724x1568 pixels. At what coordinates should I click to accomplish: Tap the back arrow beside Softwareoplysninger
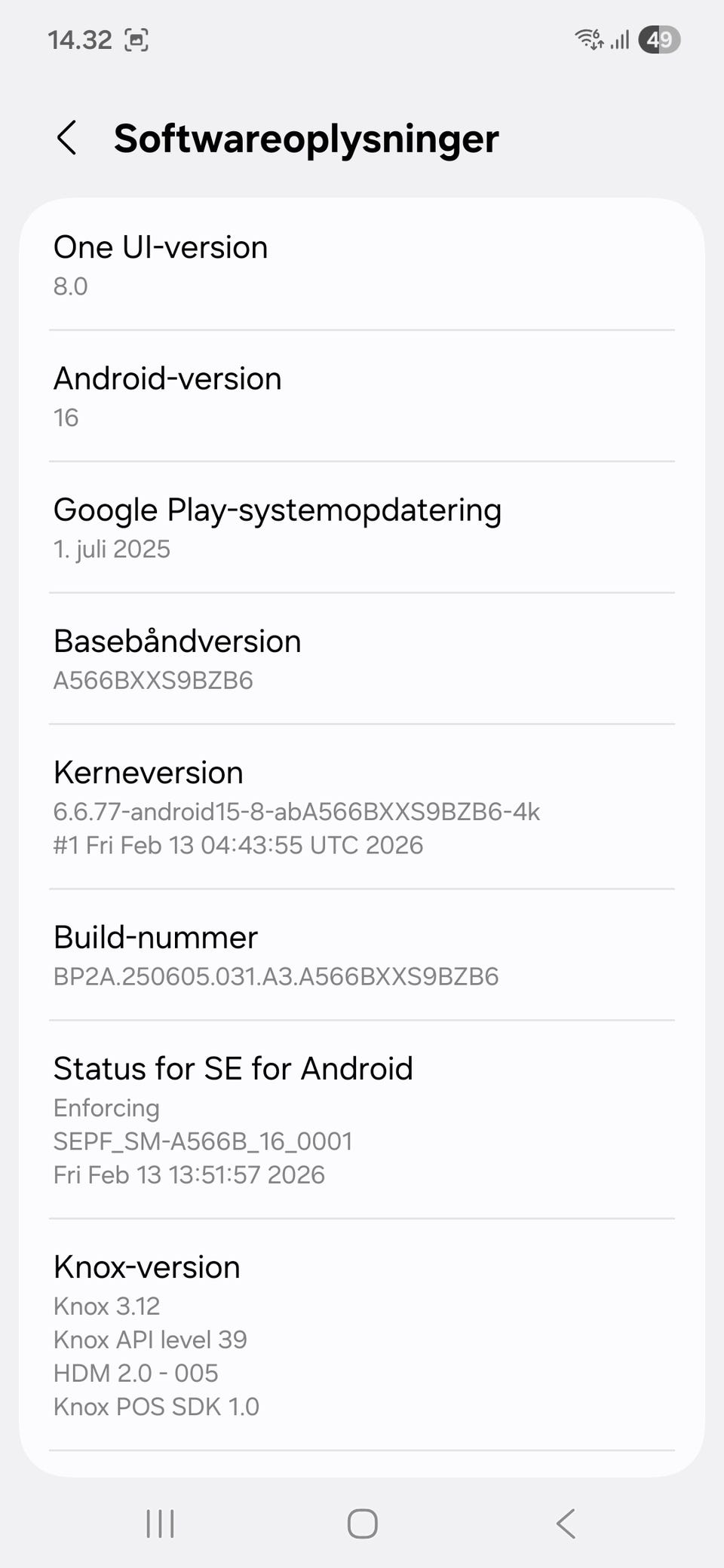[67, 139]
